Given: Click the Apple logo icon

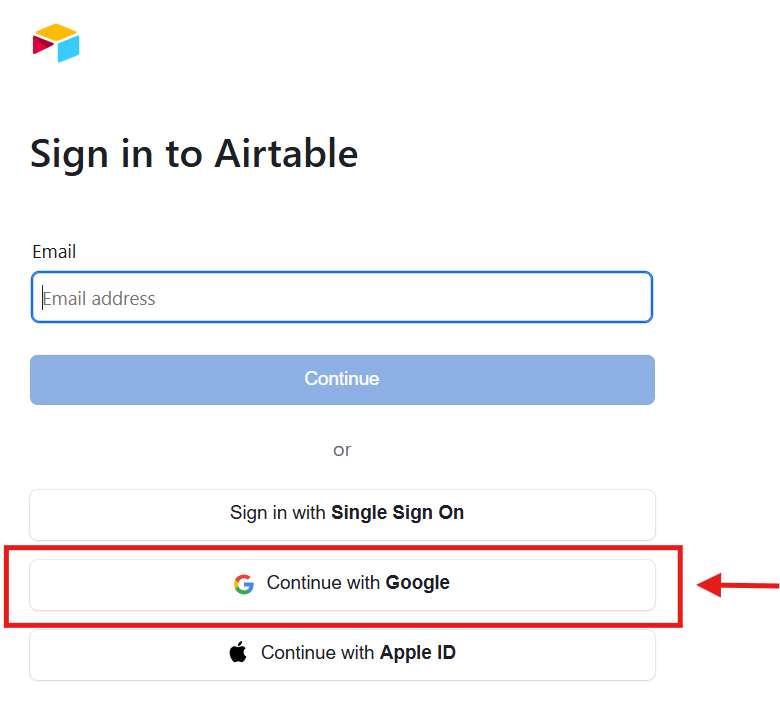Looking at the screenshot, I should pos(238,654).
